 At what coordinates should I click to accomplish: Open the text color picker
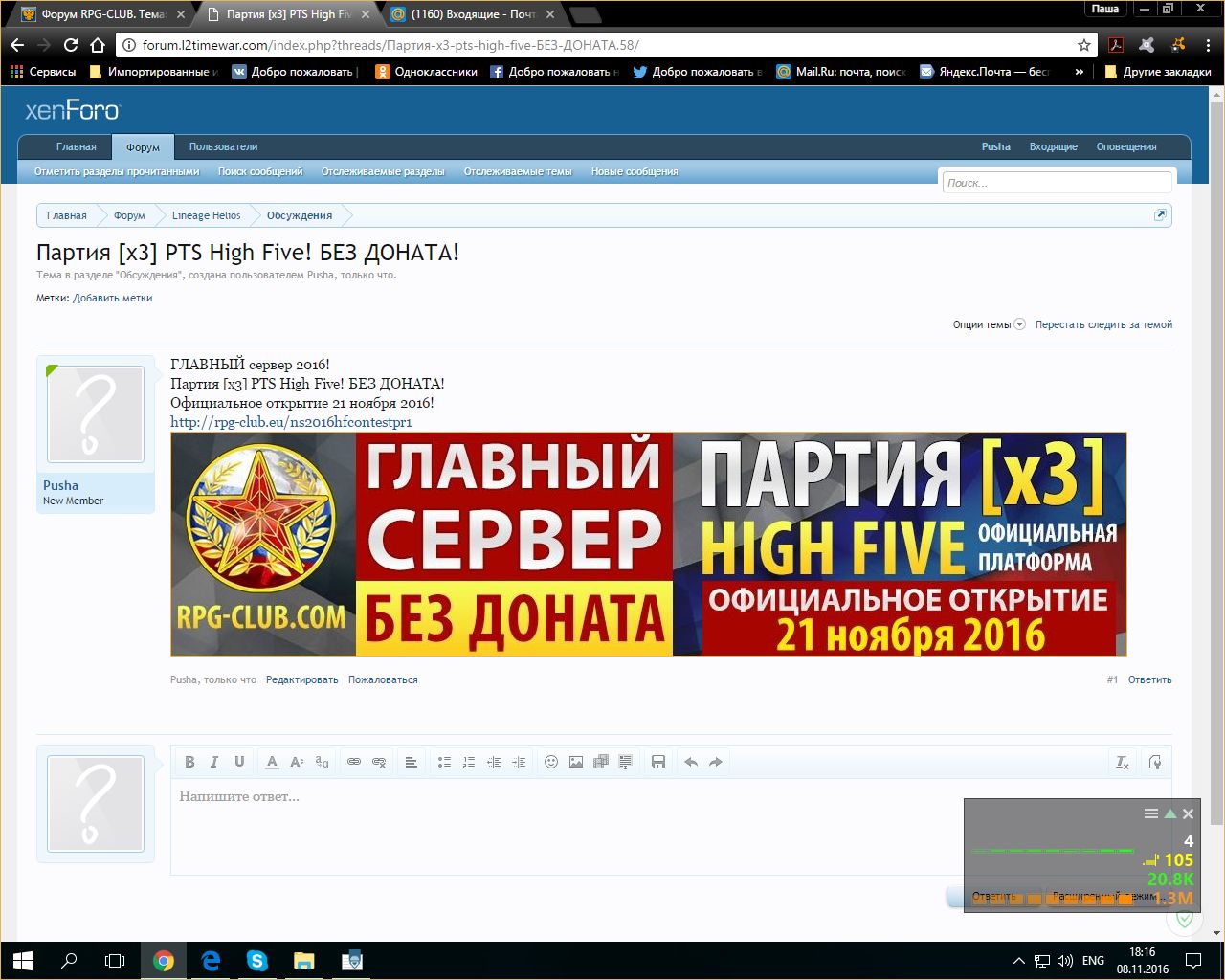272,762
